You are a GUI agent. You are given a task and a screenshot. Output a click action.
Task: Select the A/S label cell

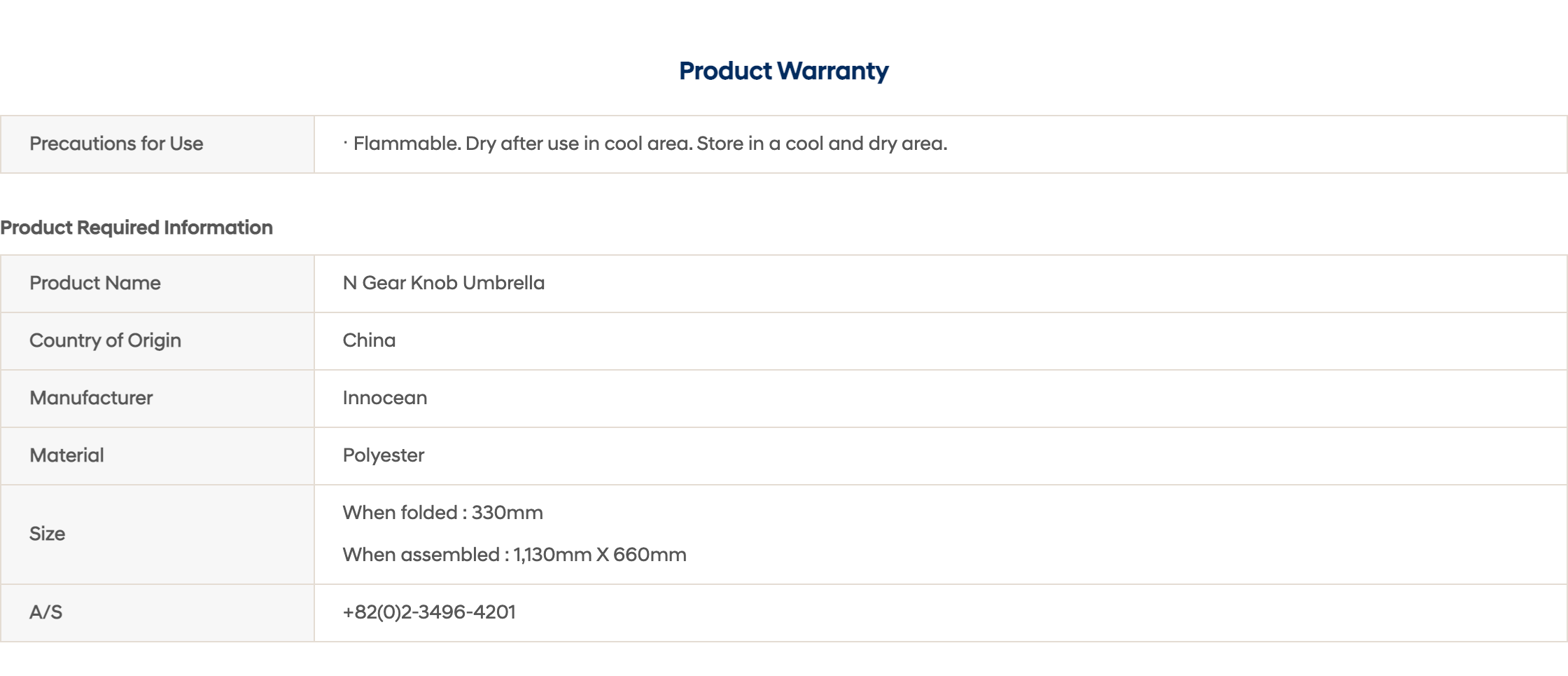157,613
